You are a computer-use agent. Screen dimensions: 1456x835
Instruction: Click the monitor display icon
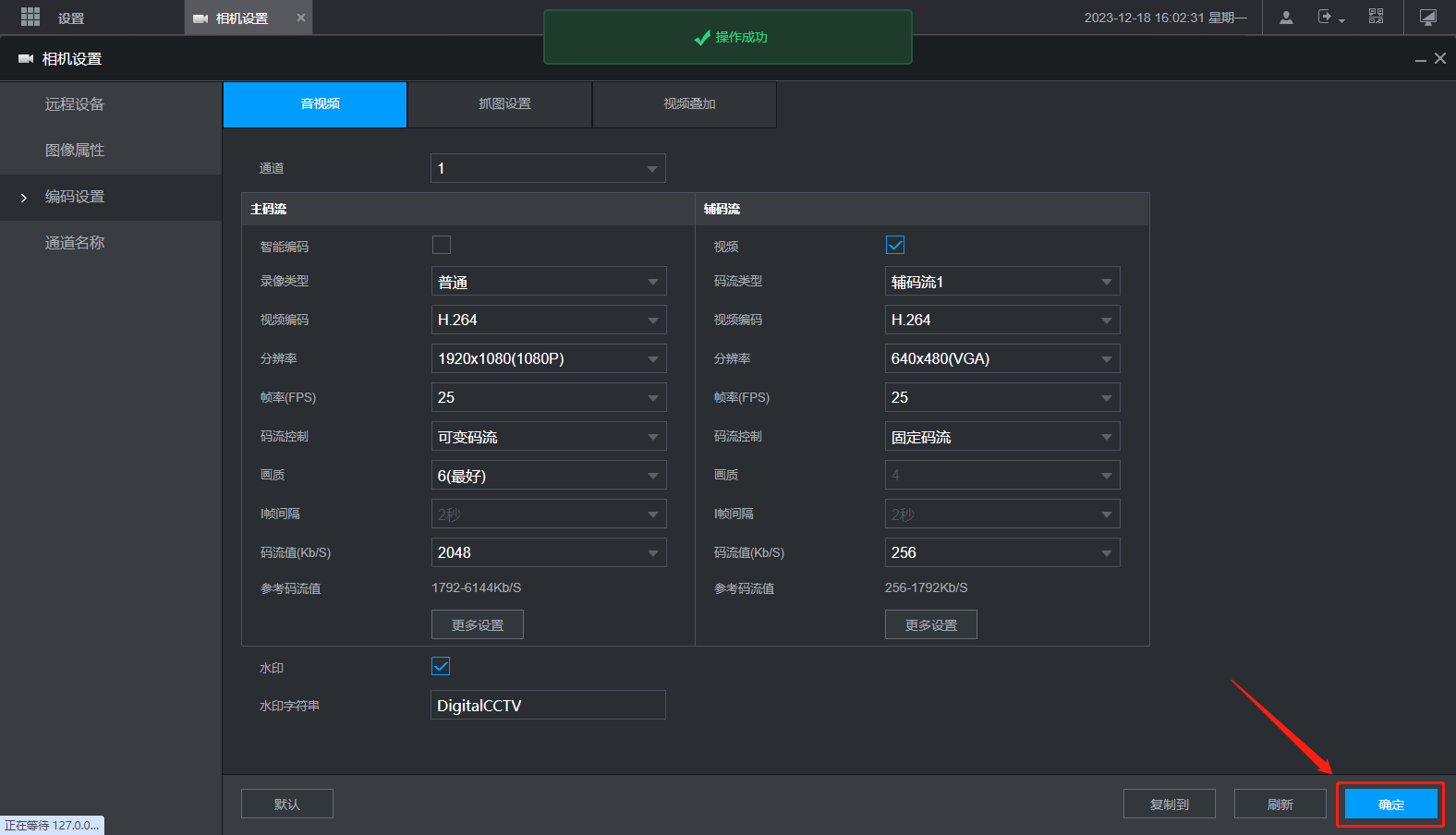(1427, 18)
